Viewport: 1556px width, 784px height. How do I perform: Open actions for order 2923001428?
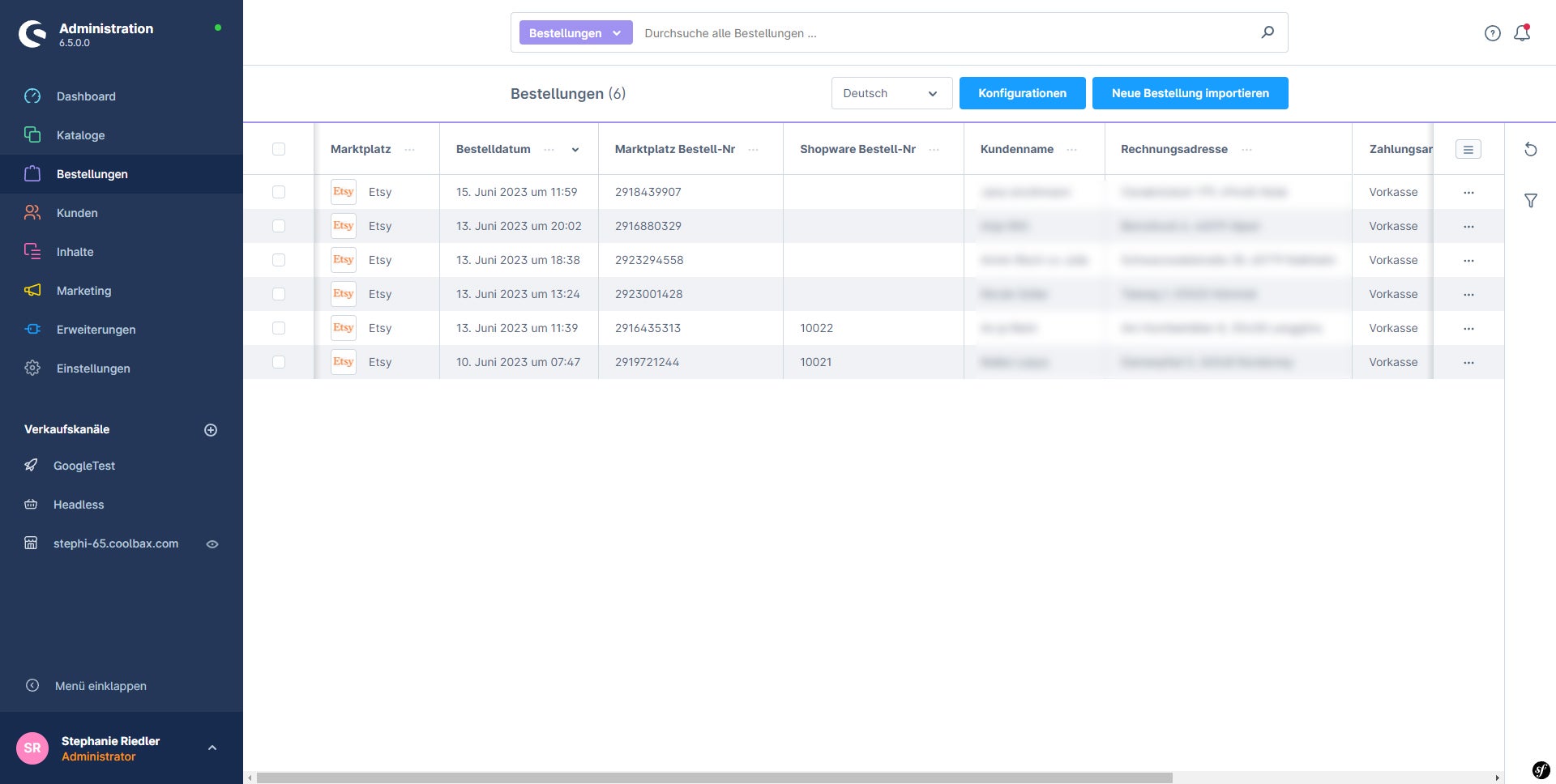pos(1468,295)
